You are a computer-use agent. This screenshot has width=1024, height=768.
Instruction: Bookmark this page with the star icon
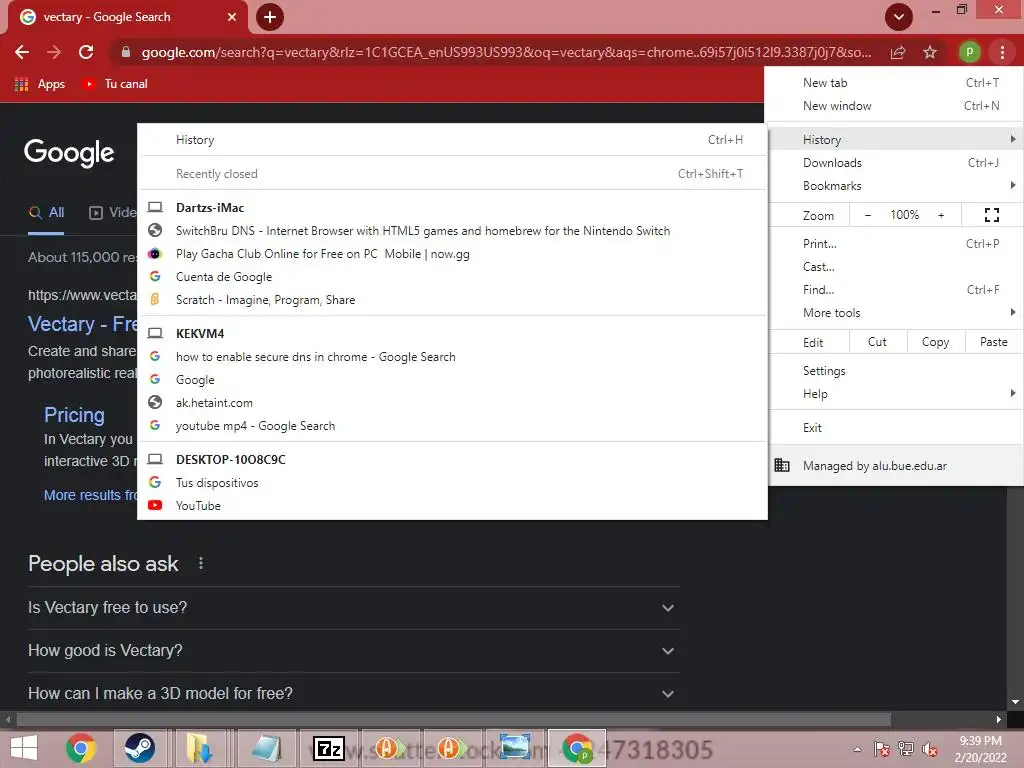(x=930, y=52)
